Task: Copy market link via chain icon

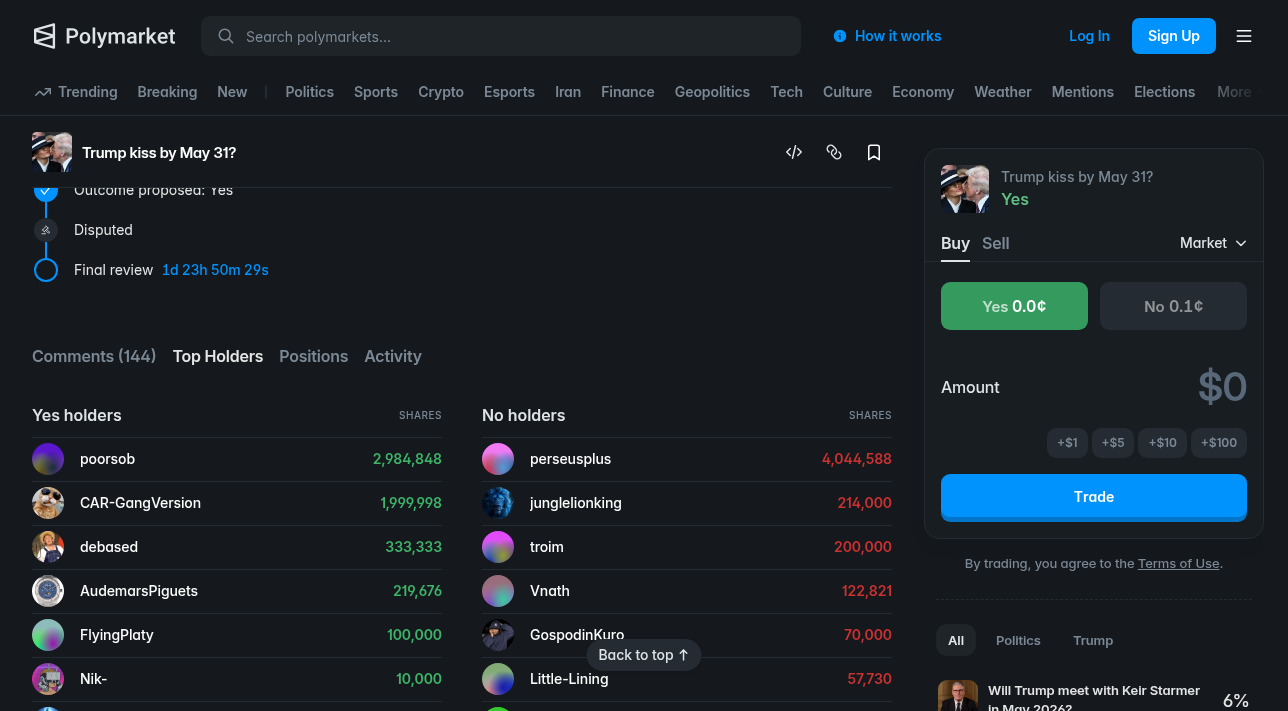Action: click(834, 152)
